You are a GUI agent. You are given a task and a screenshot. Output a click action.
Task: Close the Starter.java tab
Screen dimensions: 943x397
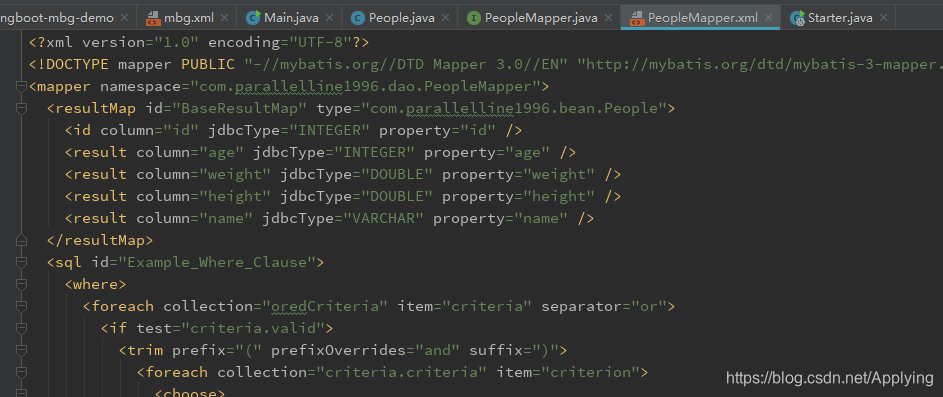click(883, 17)
